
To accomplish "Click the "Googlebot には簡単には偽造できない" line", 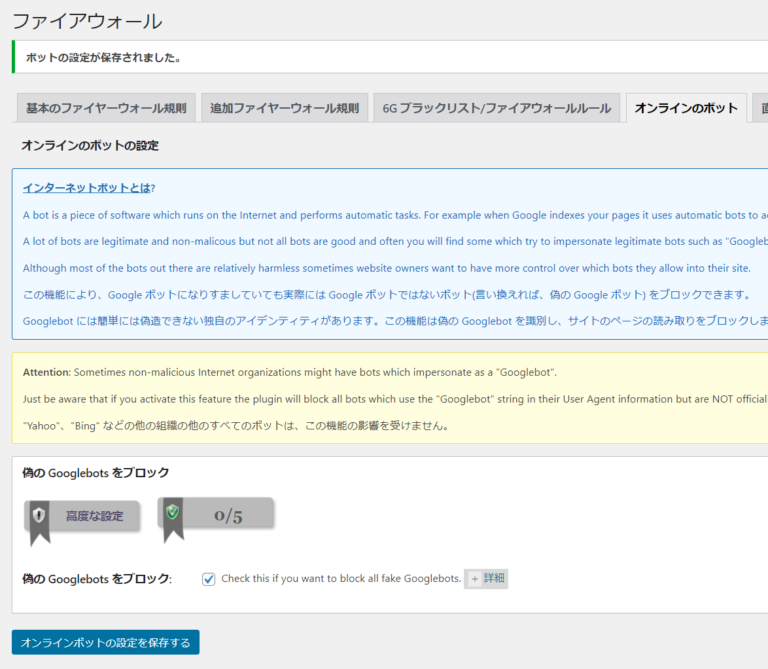I will pos(395,321).
